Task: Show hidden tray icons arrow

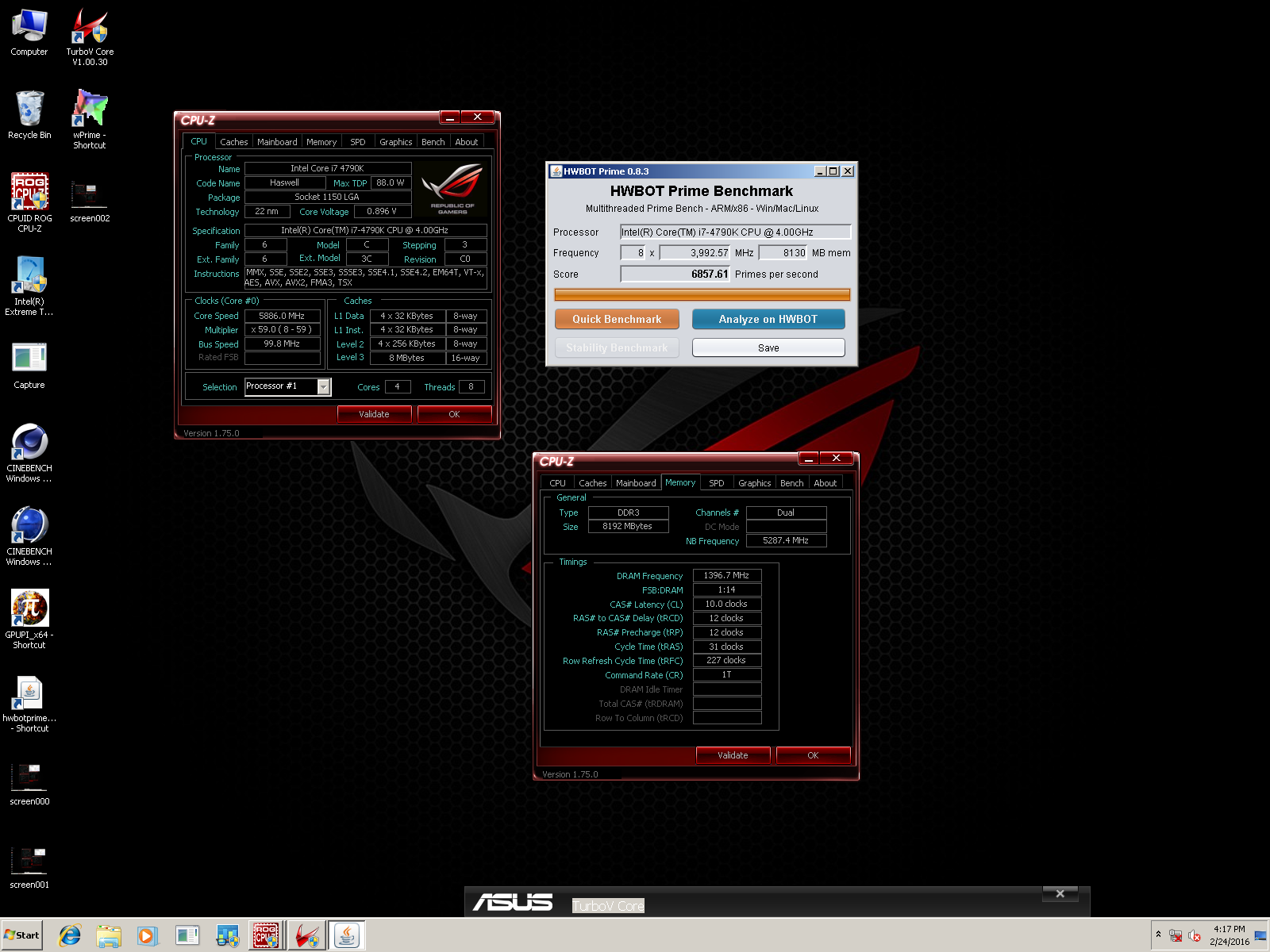Action: click(1158, 935)
